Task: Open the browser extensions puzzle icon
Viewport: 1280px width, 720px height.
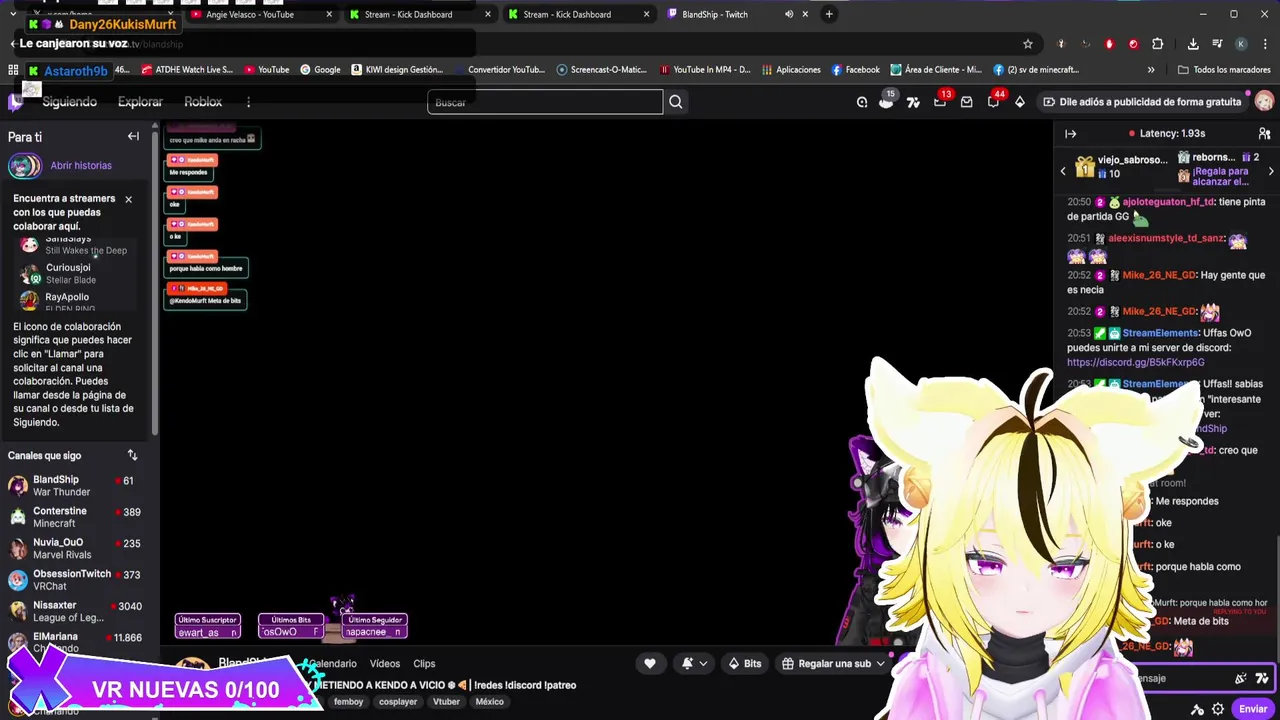Action: tap(1158, 44)
